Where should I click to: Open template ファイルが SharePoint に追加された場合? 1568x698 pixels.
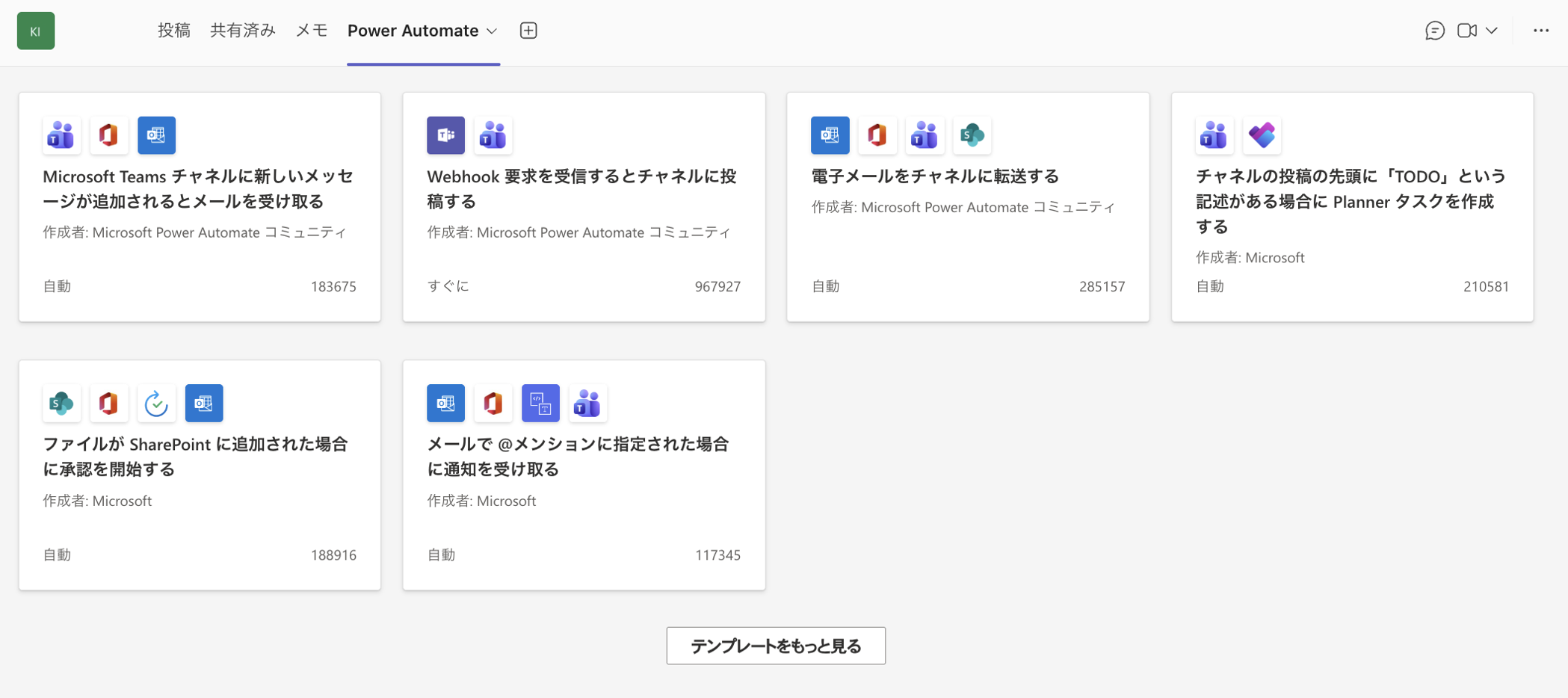click(x=196, y=457)
